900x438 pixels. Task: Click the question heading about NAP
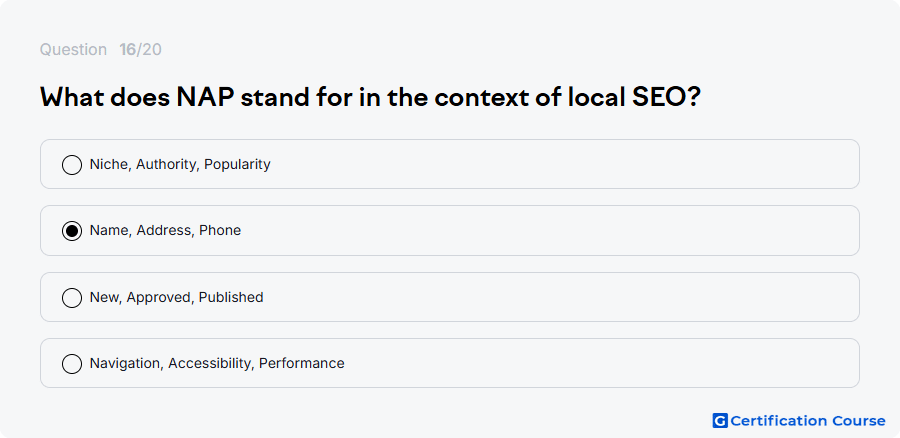(370, 98)
